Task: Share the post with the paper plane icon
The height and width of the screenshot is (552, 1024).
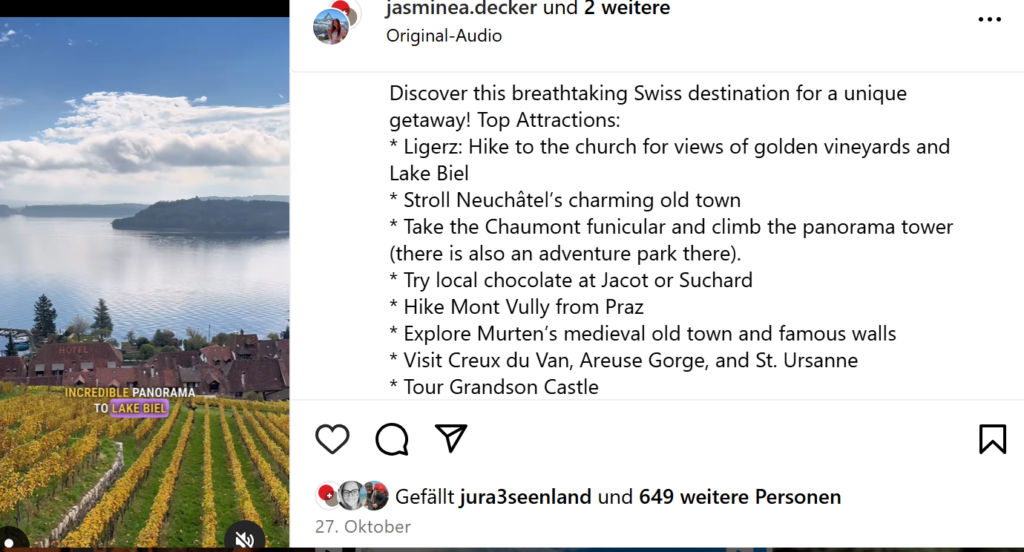Action: (451, 438)
